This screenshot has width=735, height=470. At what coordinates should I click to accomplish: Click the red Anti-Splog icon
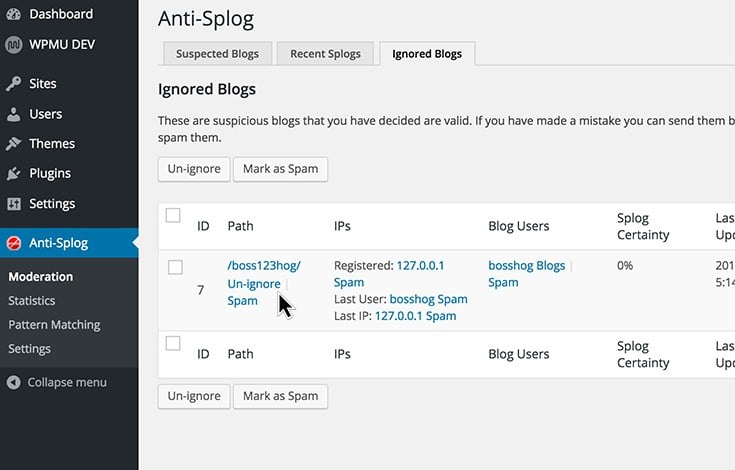[14, 243]
